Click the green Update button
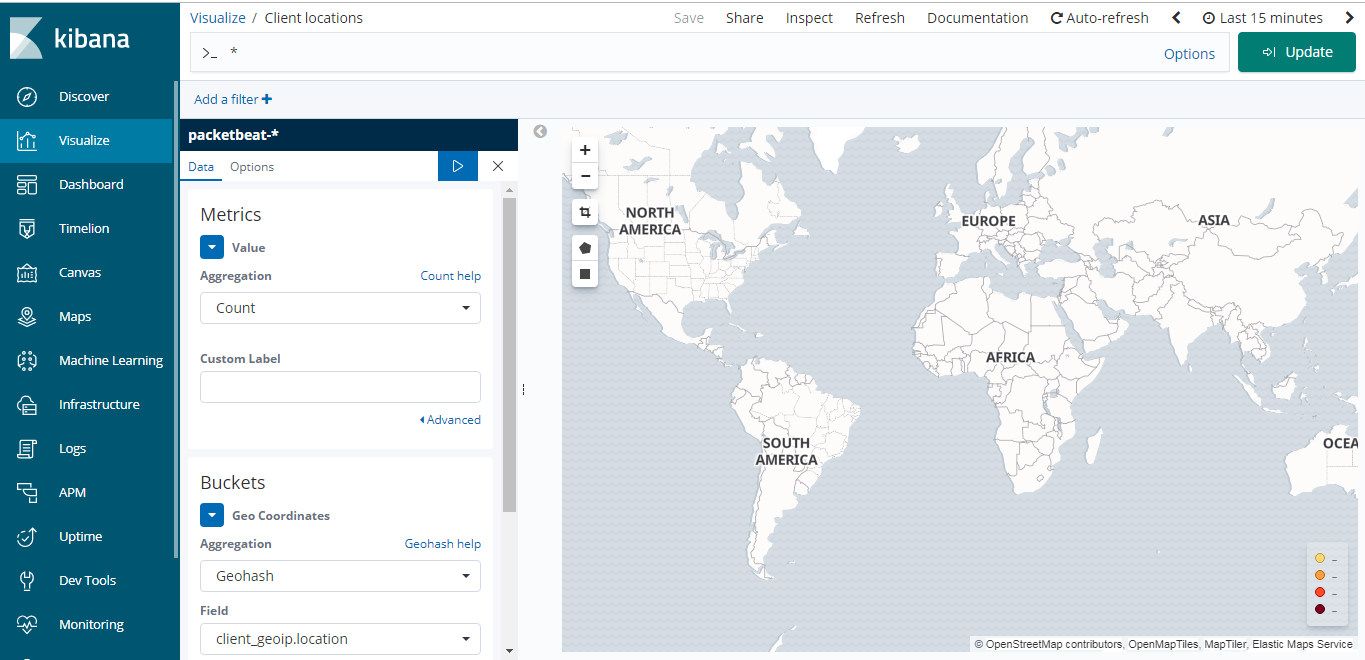Viewport: 1365px width, 660px height. tap(1297, 52)
